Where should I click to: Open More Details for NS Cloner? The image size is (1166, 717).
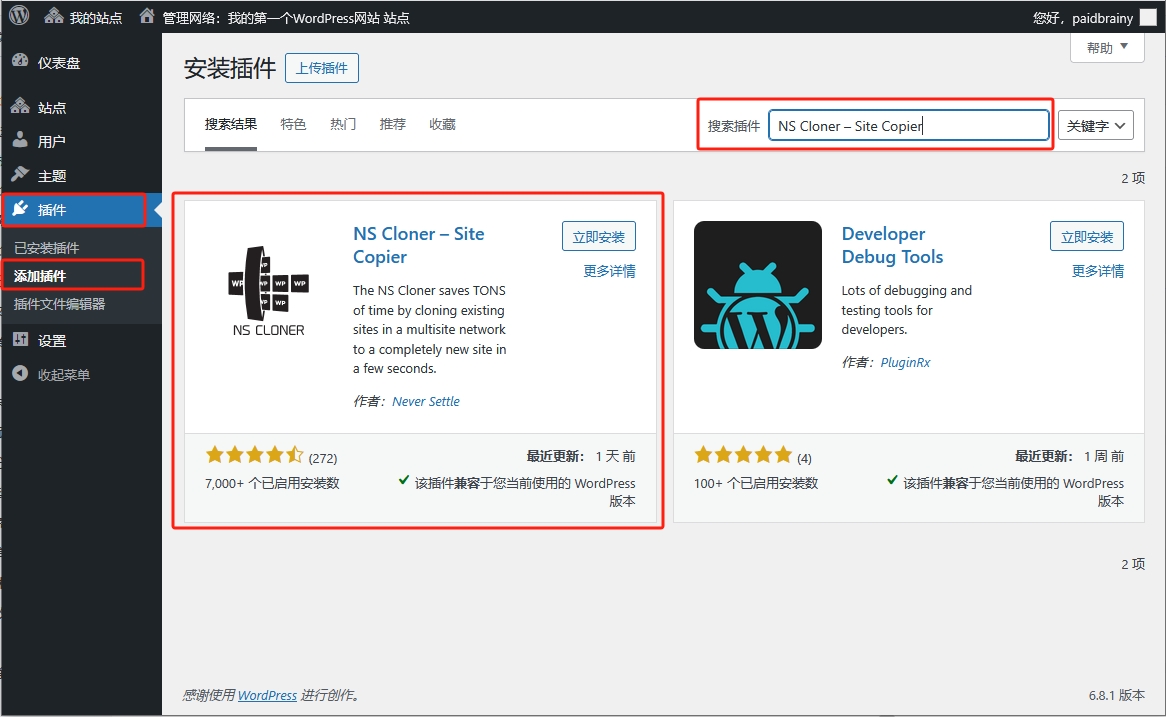pyautogui.click(x=609, y=271)
